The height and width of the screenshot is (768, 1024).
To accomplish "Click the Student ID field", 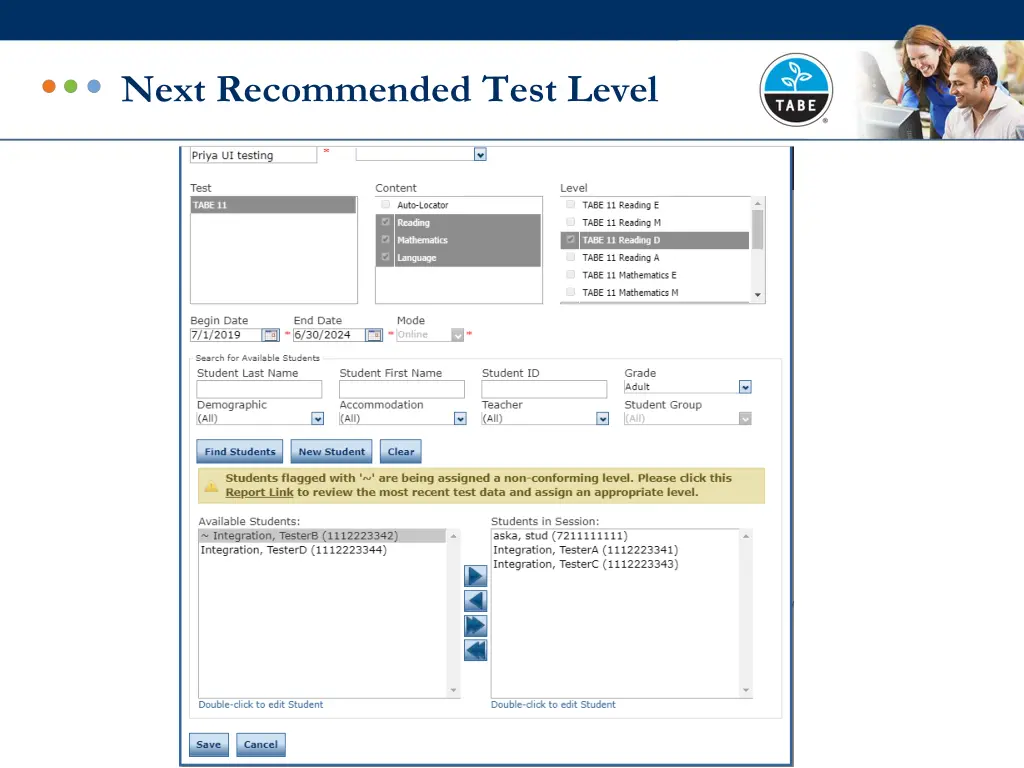I will coord(544,389).
